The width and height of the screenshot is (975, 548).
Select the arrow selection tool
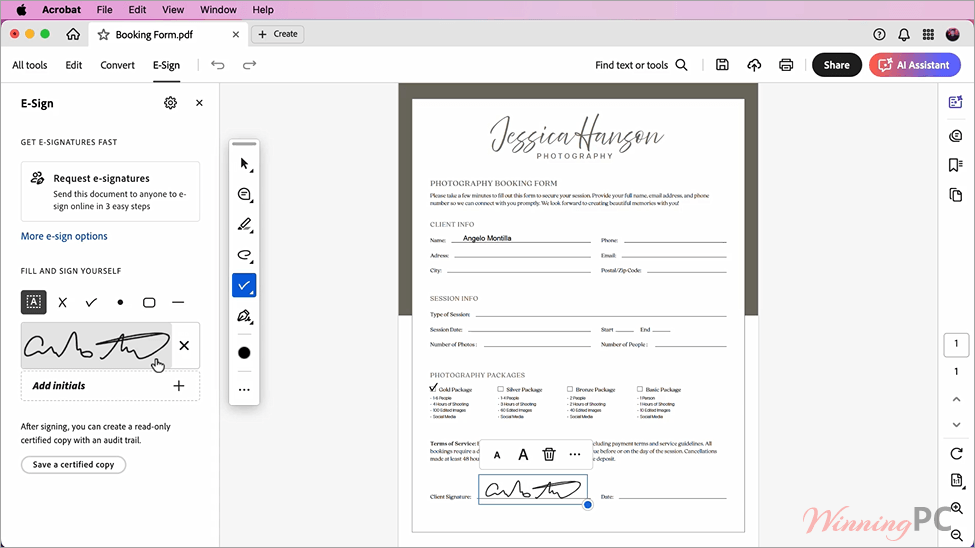pos(244,164)
